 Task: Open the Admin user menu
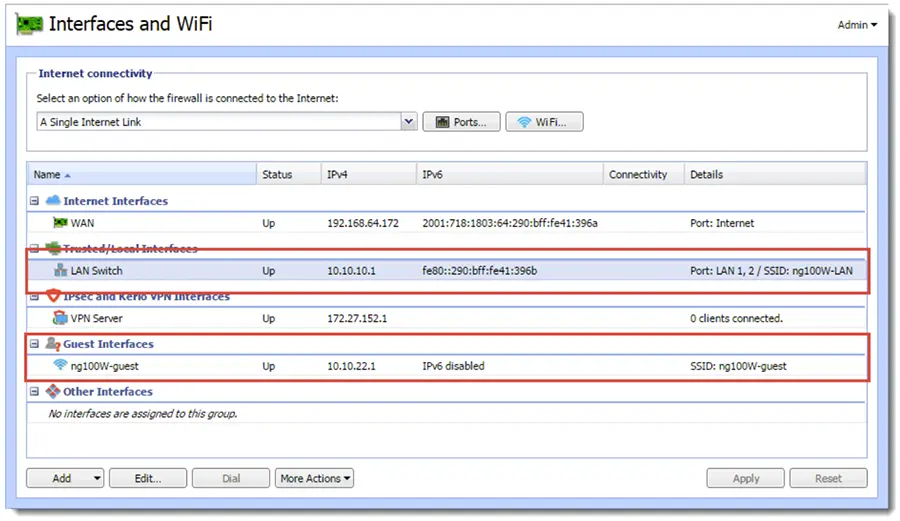(857, 25)
